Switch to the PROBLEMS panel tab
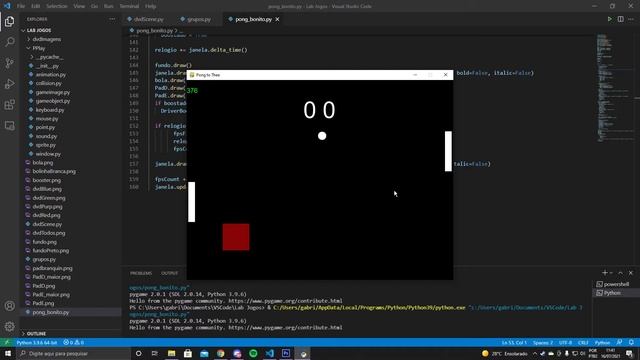The image size is (640, 360). click(141, 273)
